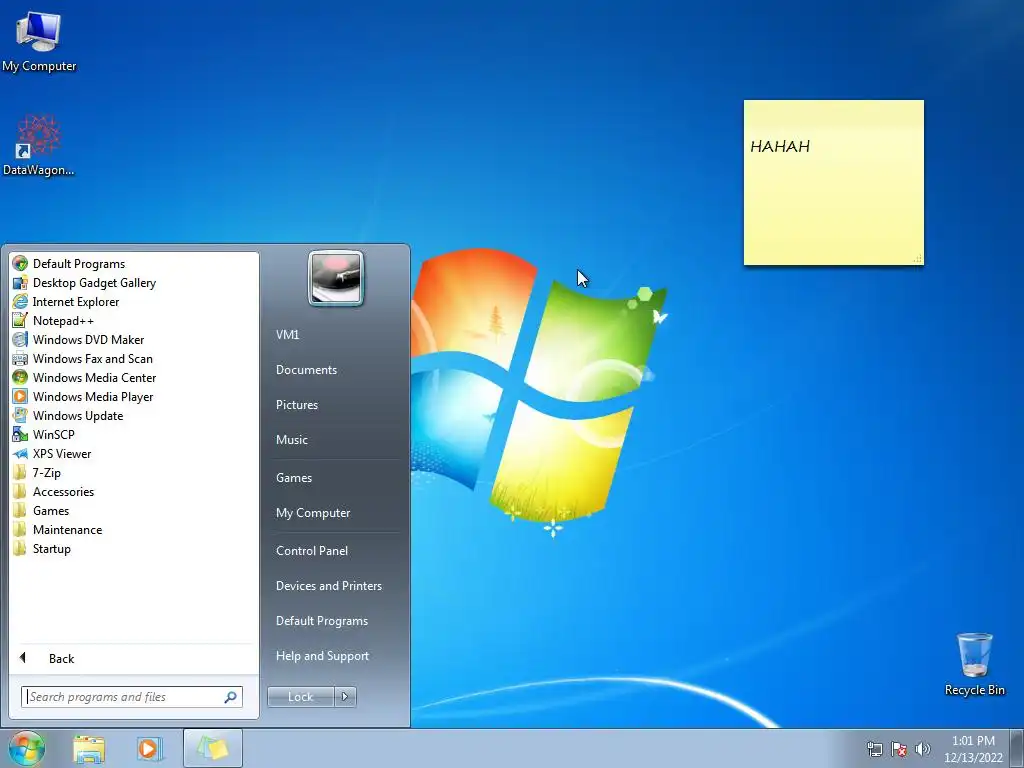Open Music from the Start menu
The height and width of the screenshot is (768, 1024).
click(291, 440)
